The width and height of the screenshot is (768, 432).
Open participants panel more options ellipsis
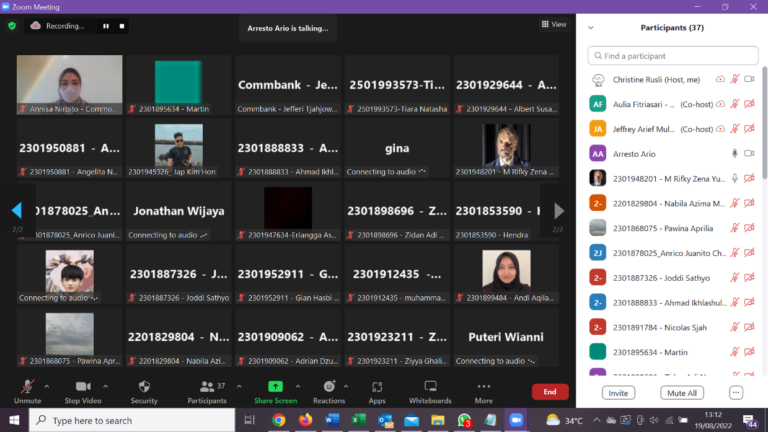736,393
